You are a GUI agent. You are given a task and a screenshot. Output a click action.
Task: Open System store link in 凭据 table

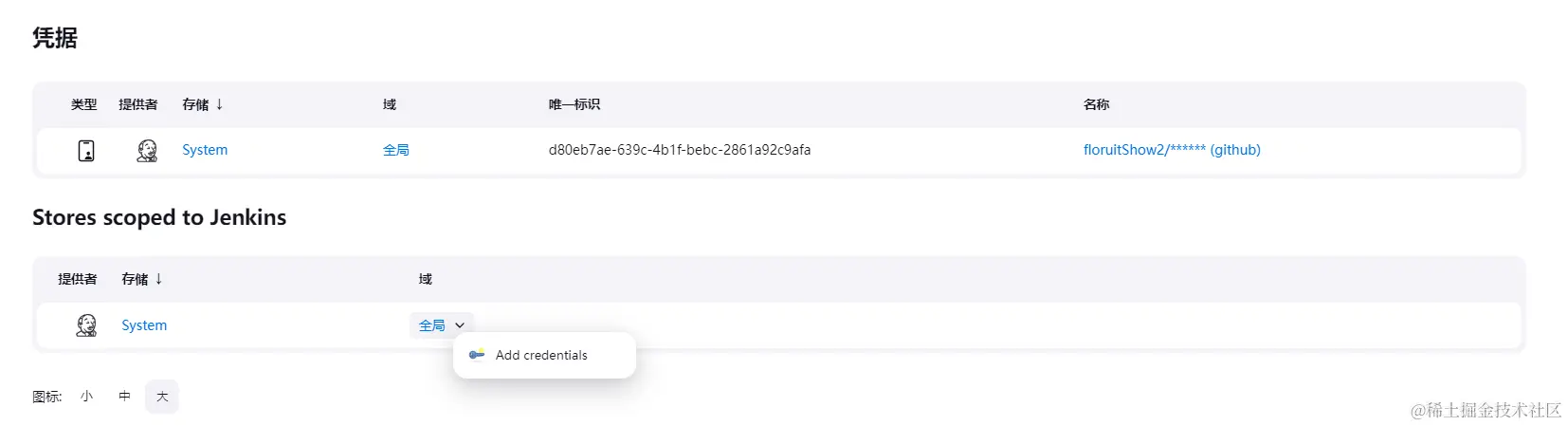click(x=205, y=150)
